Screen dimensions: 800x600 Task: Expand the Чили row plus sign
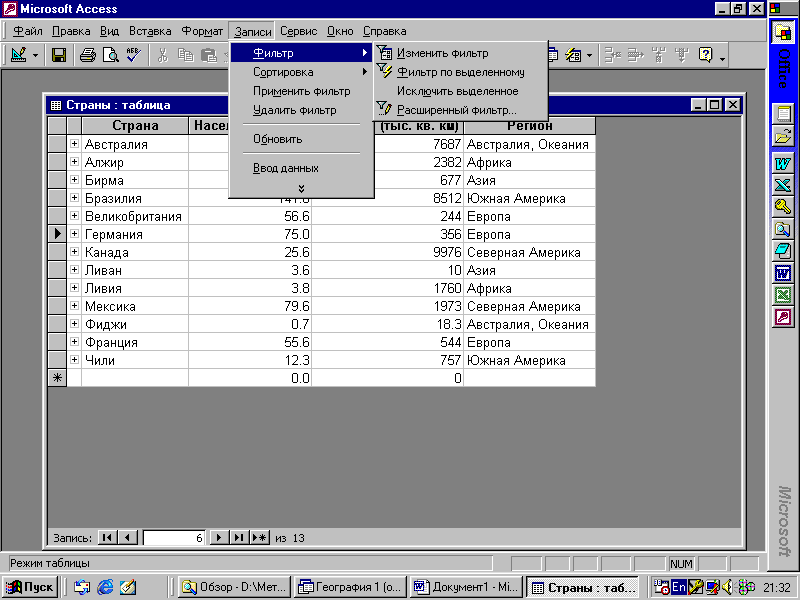(x=74, y=360)
